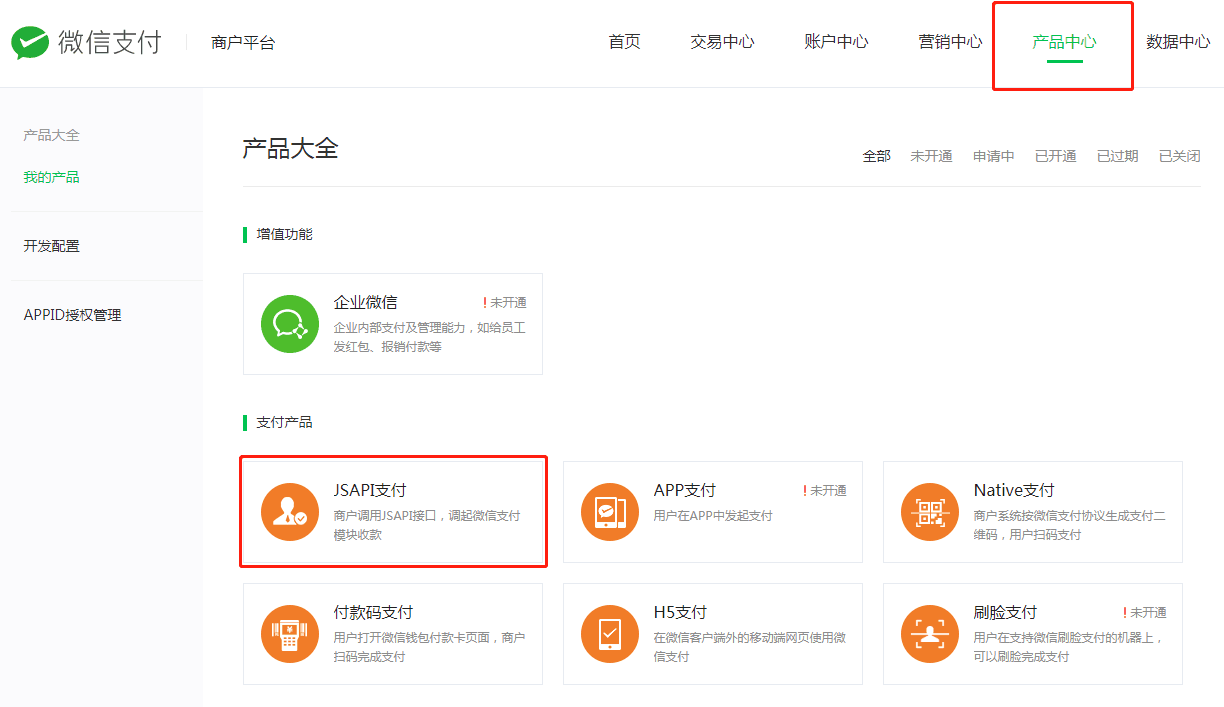Click the APP支付 description text

[x=713, y=516]
